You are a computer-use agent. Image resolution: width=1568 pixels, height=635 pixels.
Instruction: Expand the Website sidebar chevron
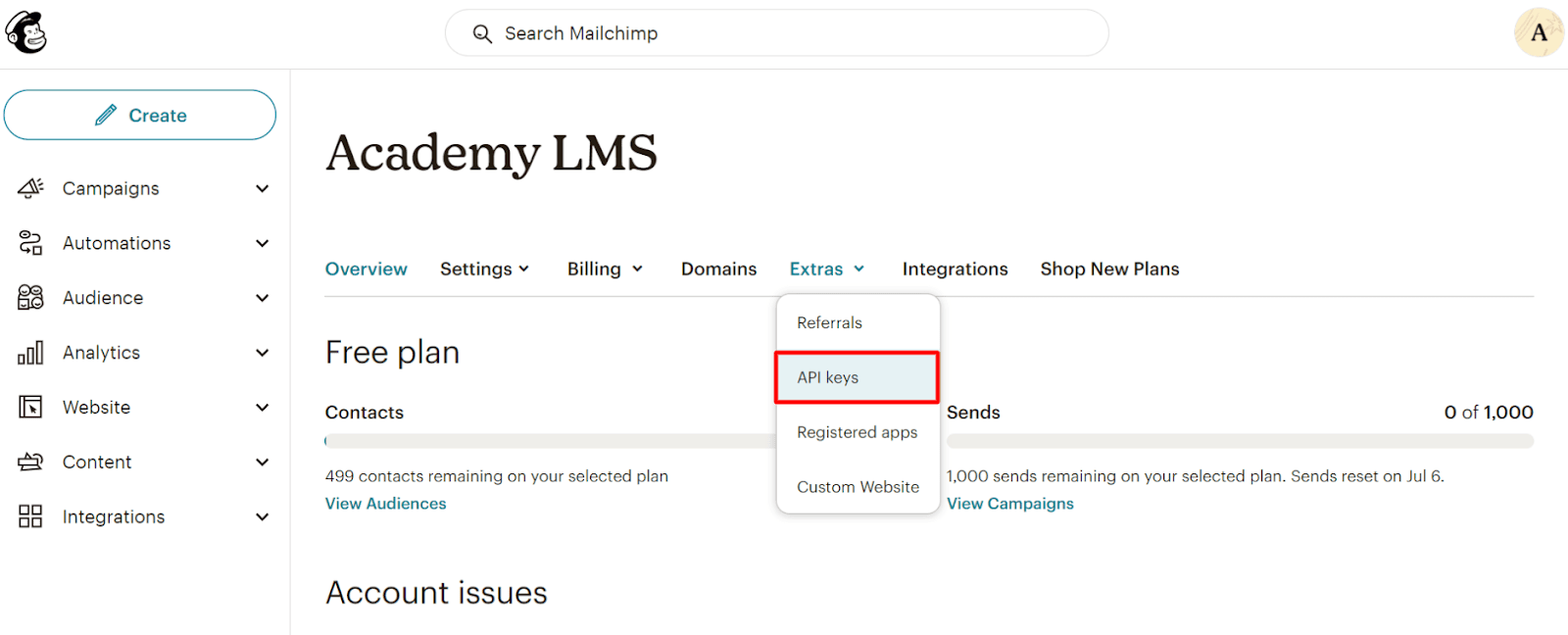click(262, 407)
